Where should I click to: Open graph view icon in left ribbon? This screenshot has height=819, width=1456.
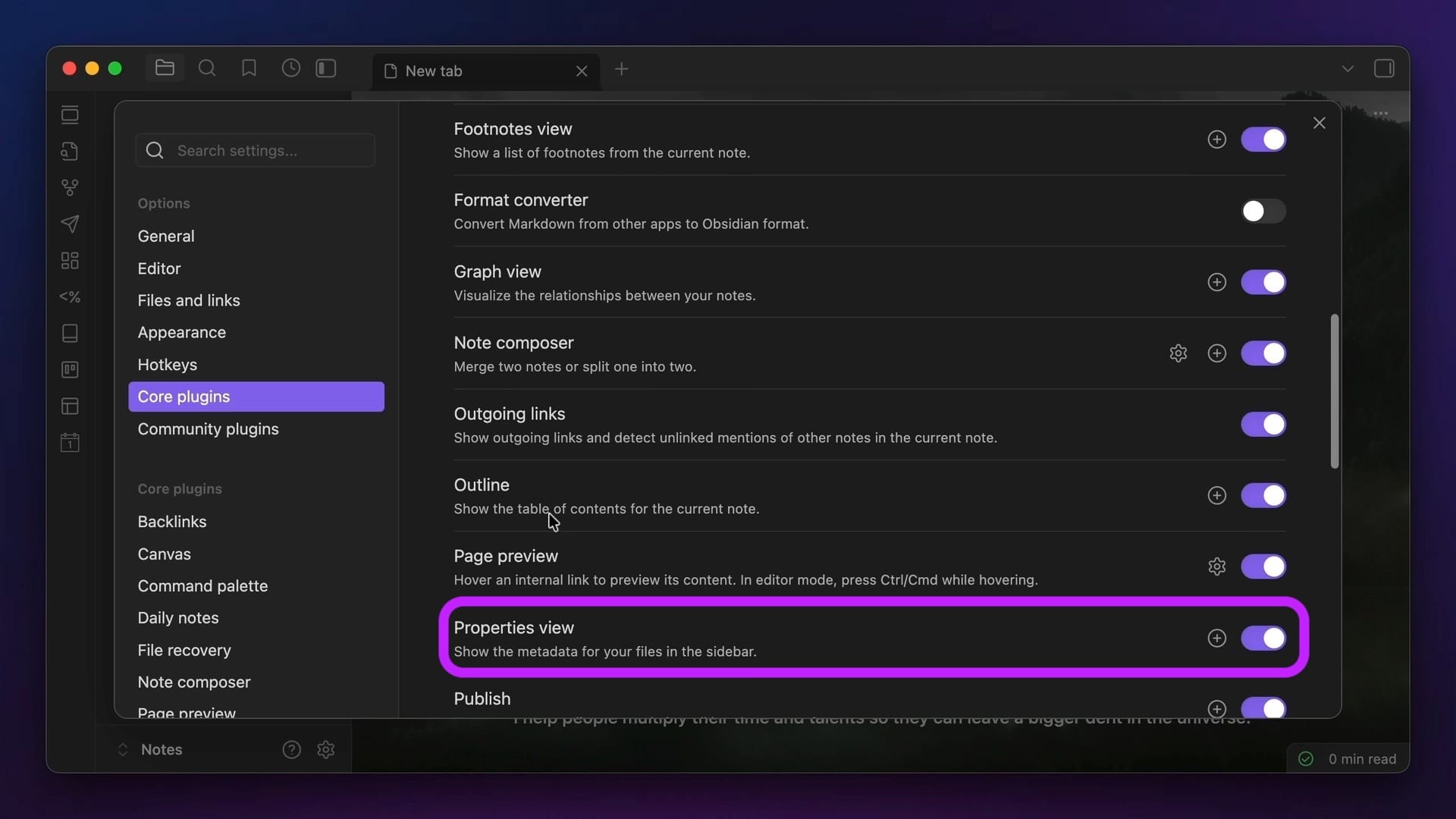70,187
